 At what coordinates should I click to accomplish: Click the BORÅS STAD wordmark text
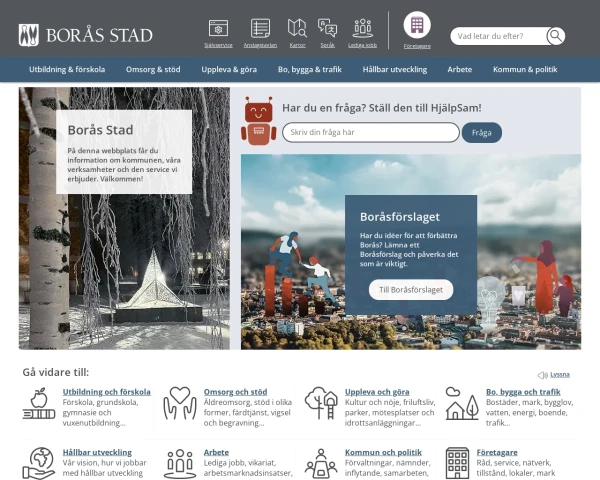(x=99, y=35)
